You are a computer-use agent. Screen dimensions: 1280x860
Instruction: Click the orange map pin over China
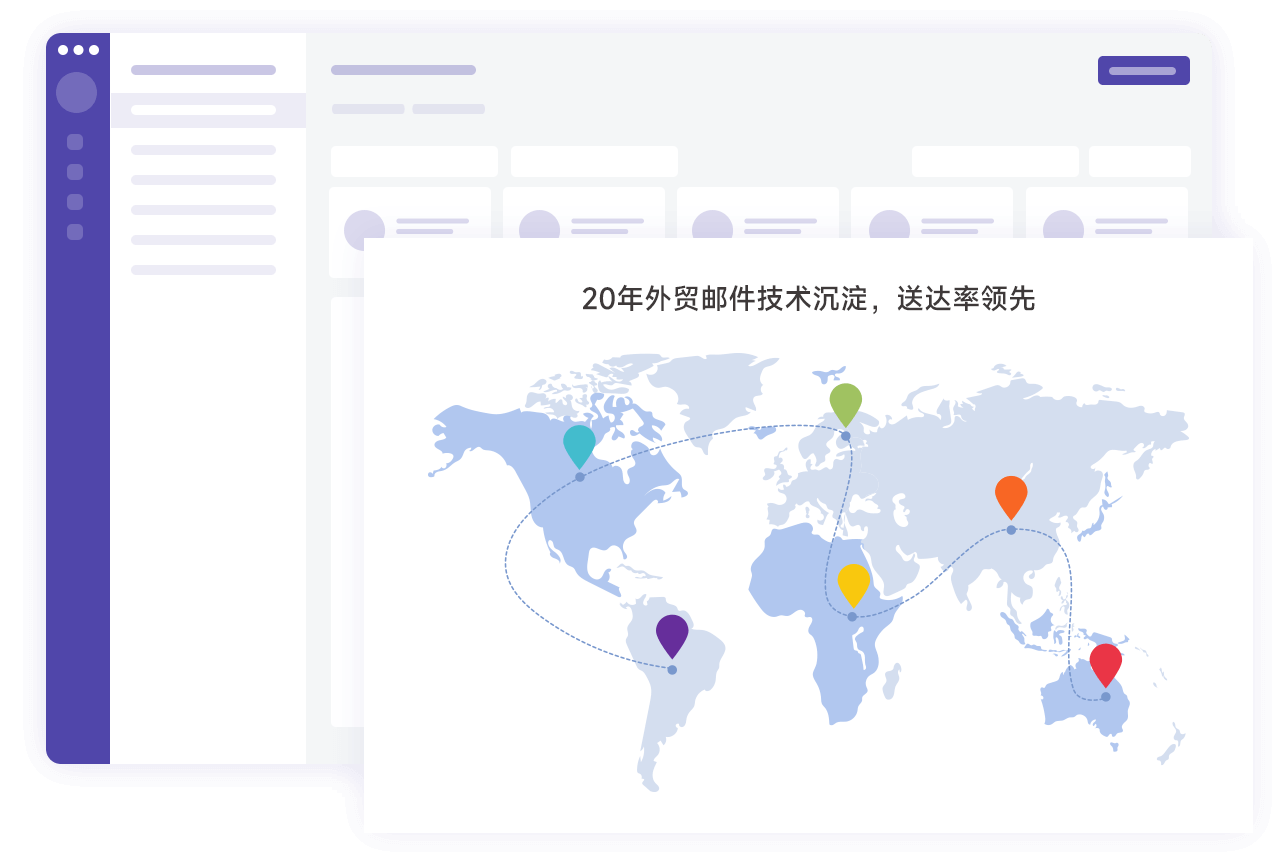pyautogui.click(x=1011, y=498)
